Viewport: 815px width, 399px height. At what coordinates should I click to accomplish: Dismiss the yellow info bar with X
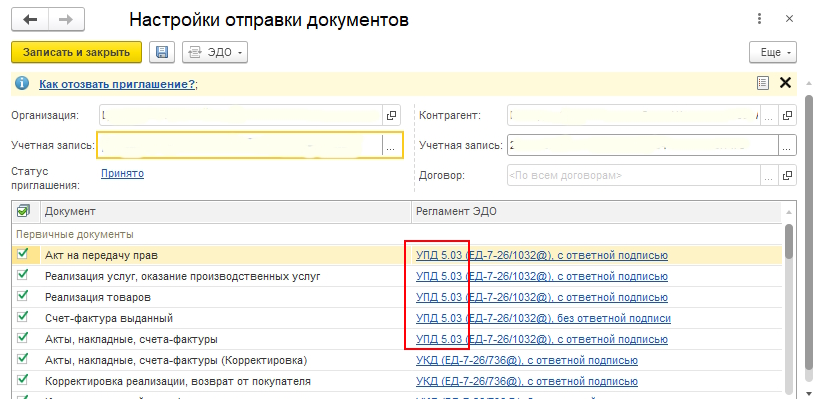point(785,83)
